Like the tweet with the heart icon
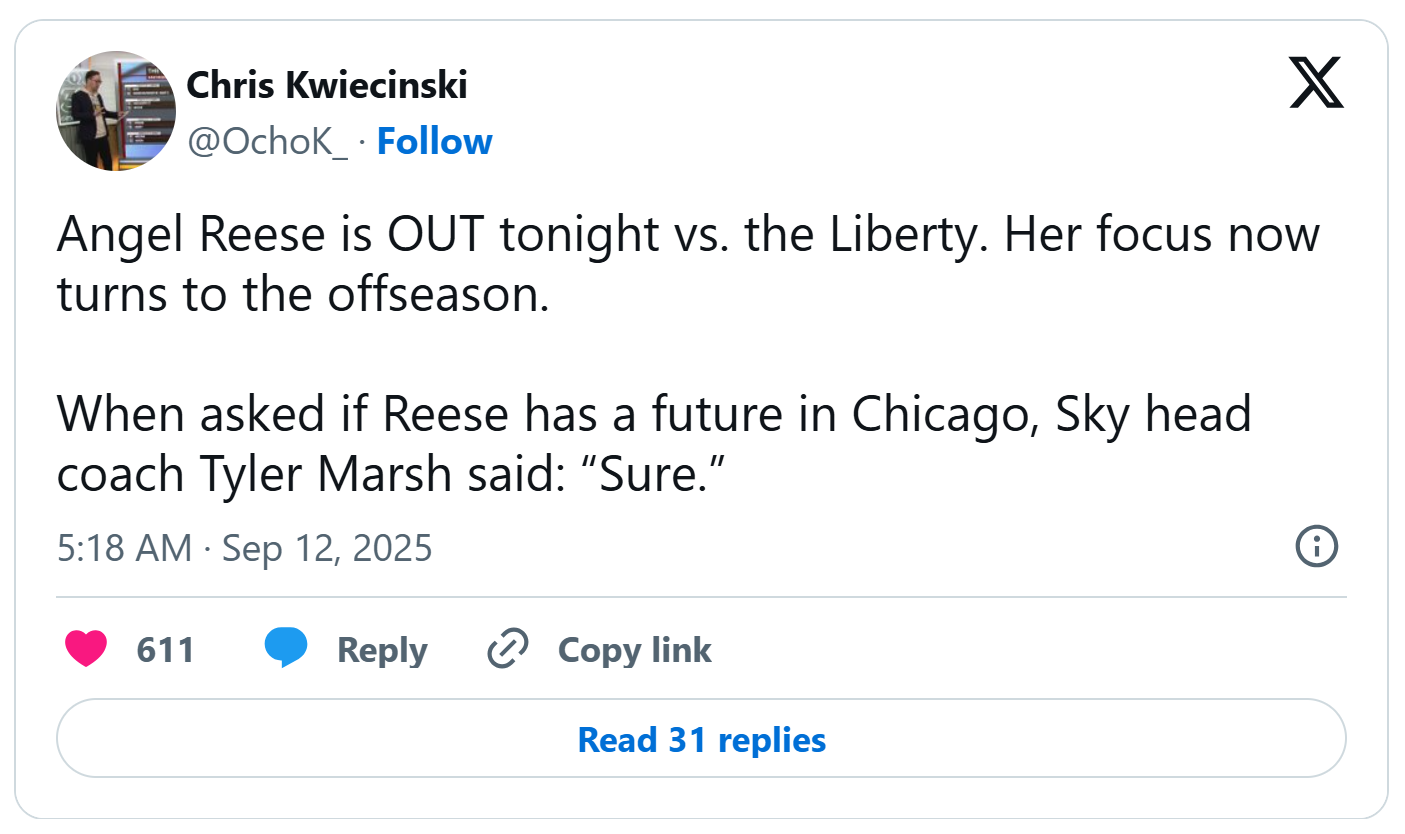 tap(86, 650)
